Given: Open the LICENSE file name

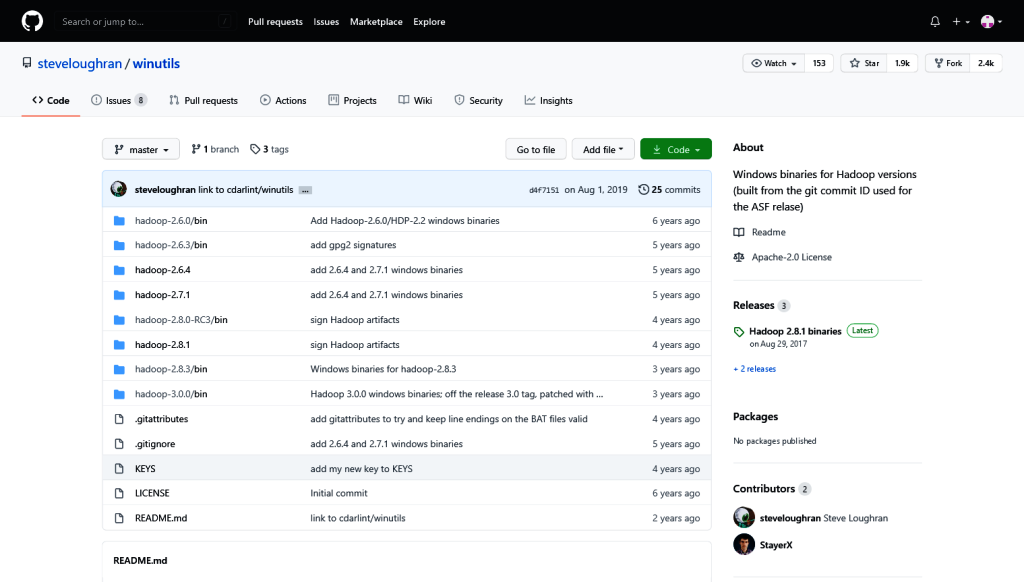Looking at the screenshot, I should point(152,493).
